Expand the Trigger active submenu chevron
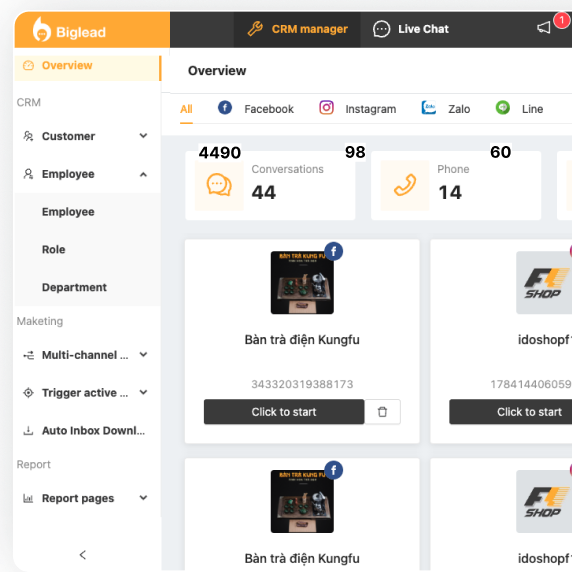 tap(143, 393)
